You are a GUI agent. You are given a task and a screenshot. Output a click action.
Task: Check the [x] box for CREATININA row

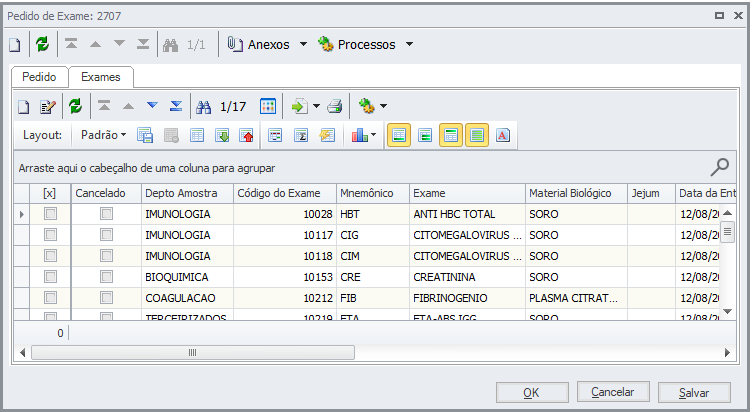click(x=50, y=277)
